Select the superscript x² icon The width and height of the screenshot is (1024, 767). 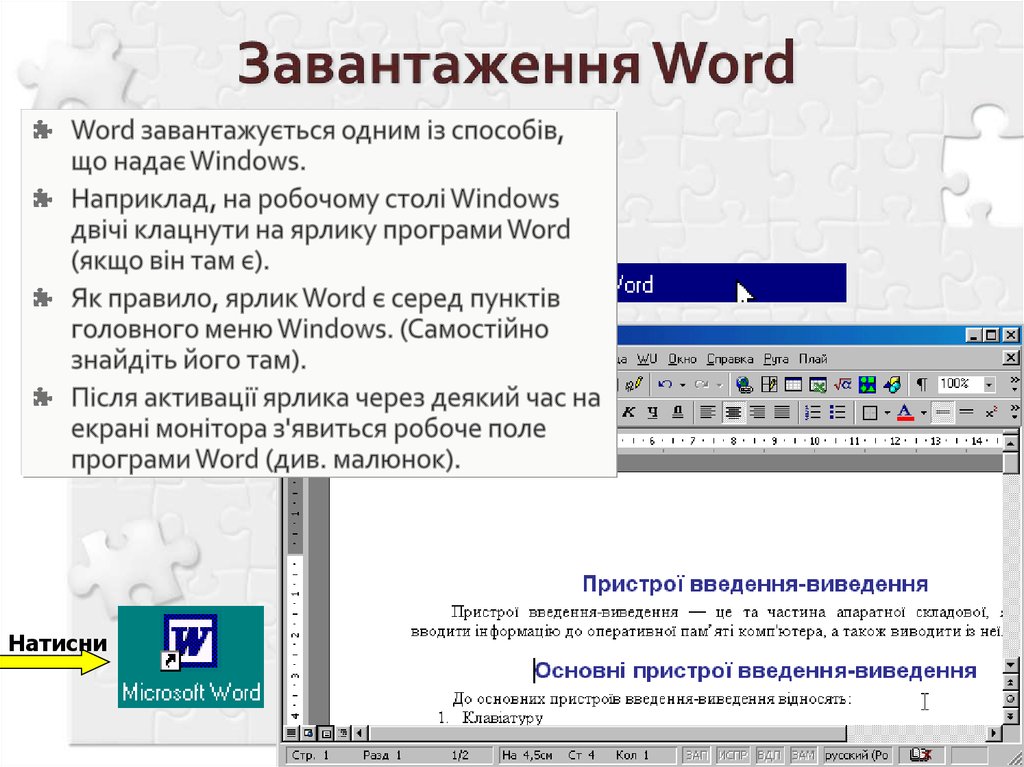[x=989, y=409]
